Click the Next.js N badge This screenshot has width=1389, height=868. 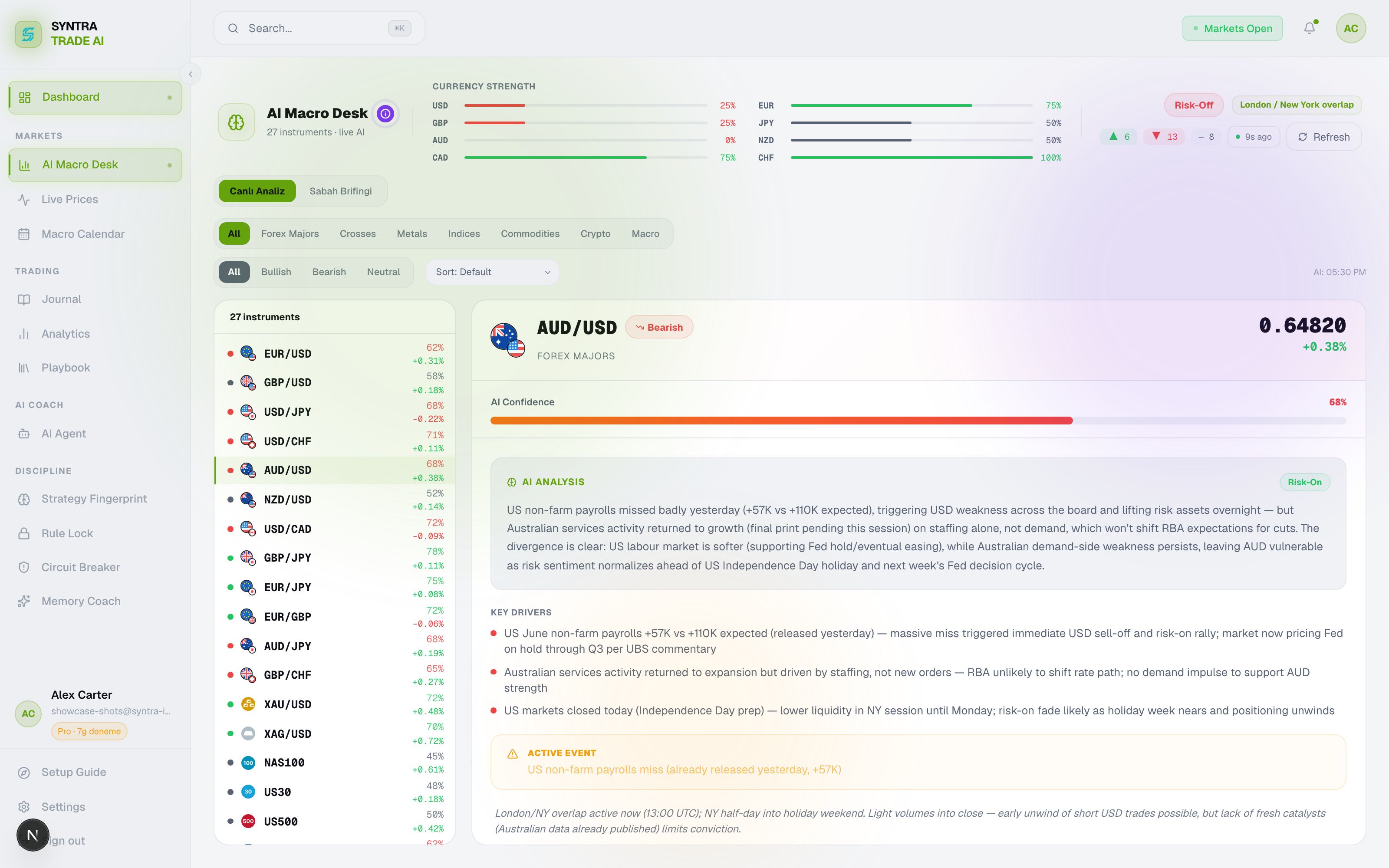33,835
